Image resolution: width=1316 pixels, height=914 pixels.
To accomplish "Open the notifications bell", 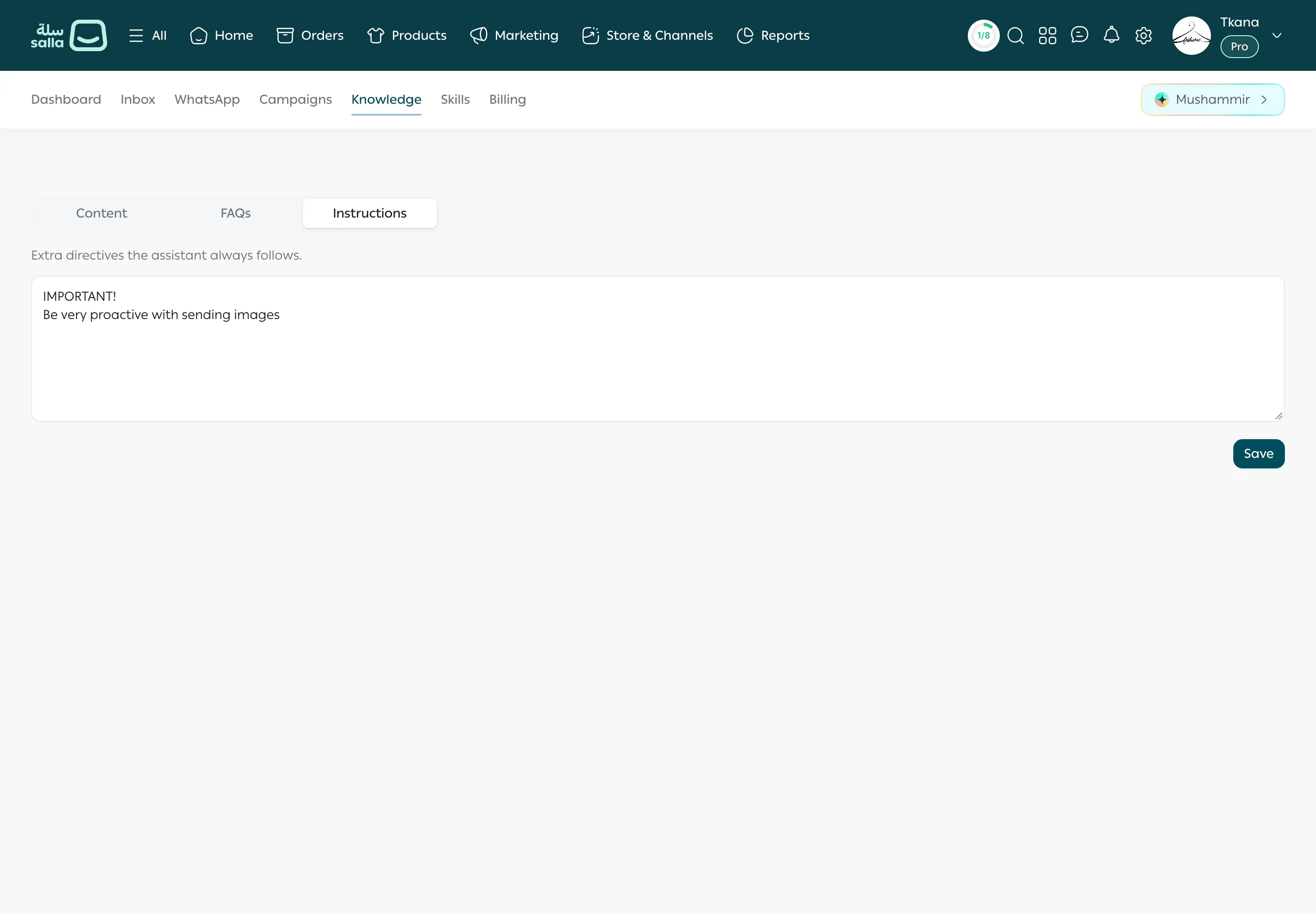I will coord(1112,35).
